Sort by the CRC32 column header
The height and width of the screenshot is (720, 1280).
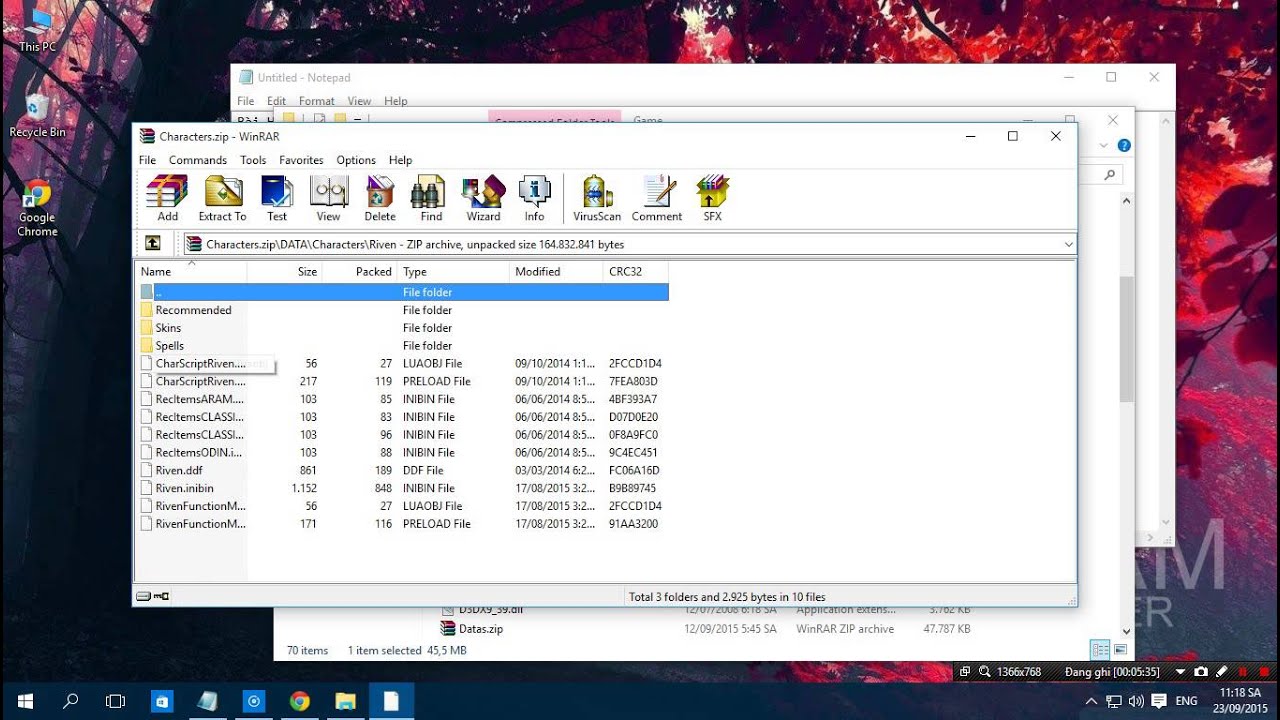(x=636, y=271)
